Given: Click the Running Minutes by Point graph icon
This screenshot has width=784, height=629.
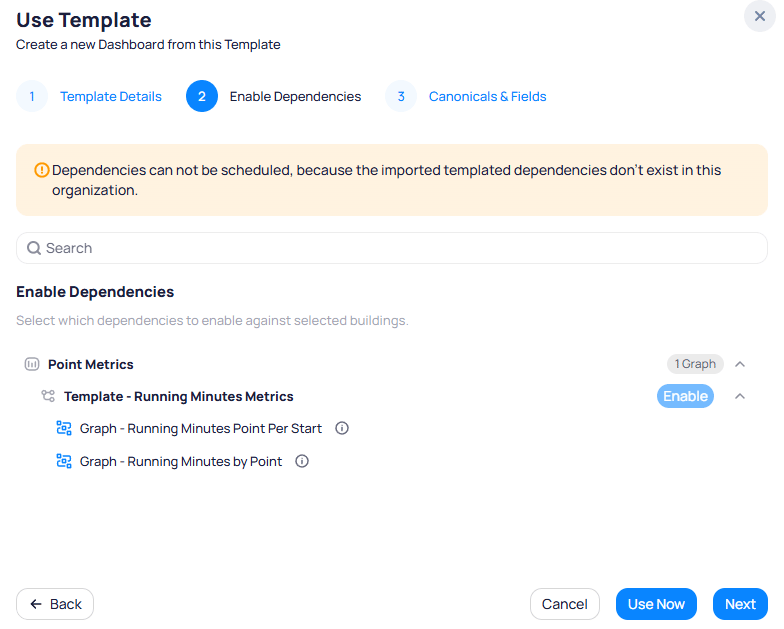Looking at the screenshot, I should click(64, 461).
